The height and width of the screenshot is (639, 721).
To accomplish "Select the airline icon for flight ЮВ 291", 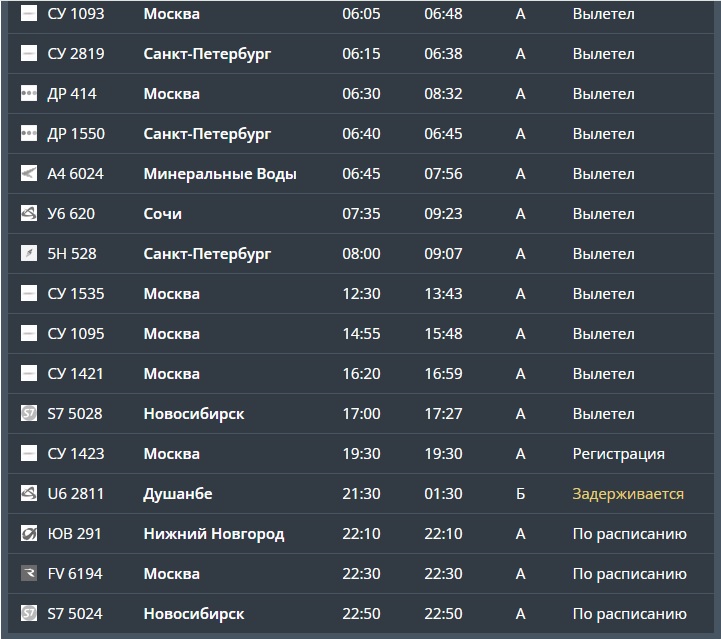I will [x=28, y=534].
